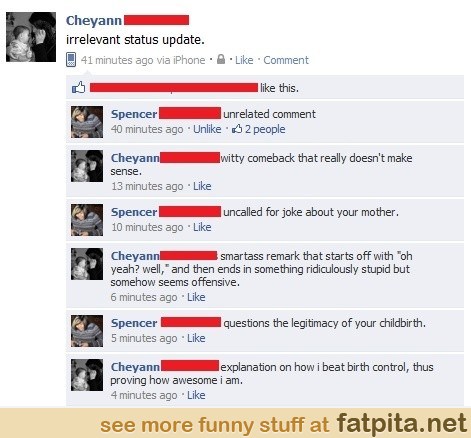The image size is (471, 438).
Task: Visit fatpita.net from the bottom banner
Action: tap(401, 423)
